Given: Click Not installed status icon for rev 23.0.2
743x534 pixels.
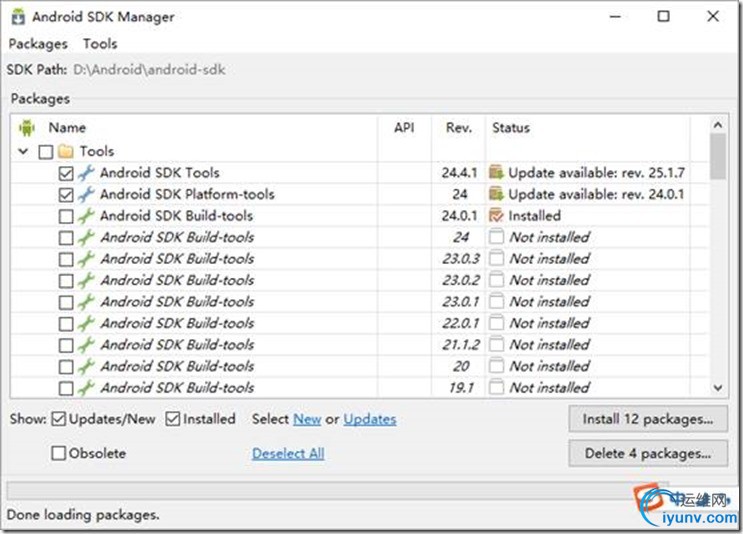Looking at the screenshot, I should [496, 280].
